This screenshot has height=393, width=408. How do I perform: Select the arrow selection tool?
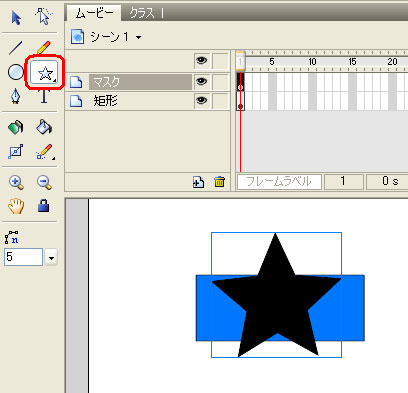16,17
